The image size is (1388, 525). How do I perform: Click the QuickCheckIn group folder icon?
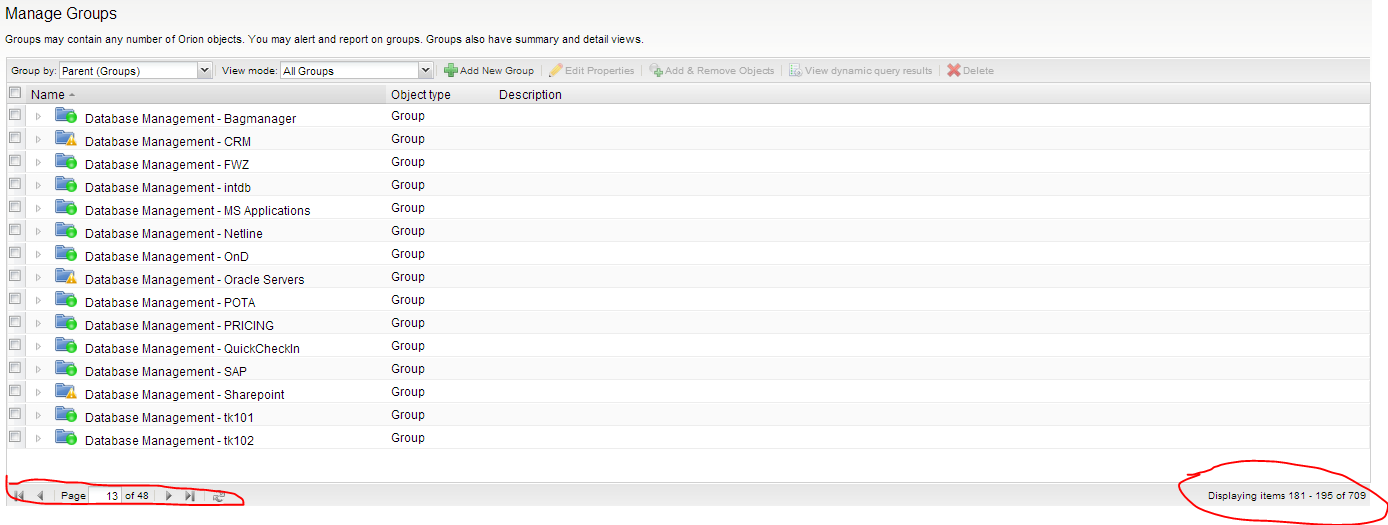(66, 346)
